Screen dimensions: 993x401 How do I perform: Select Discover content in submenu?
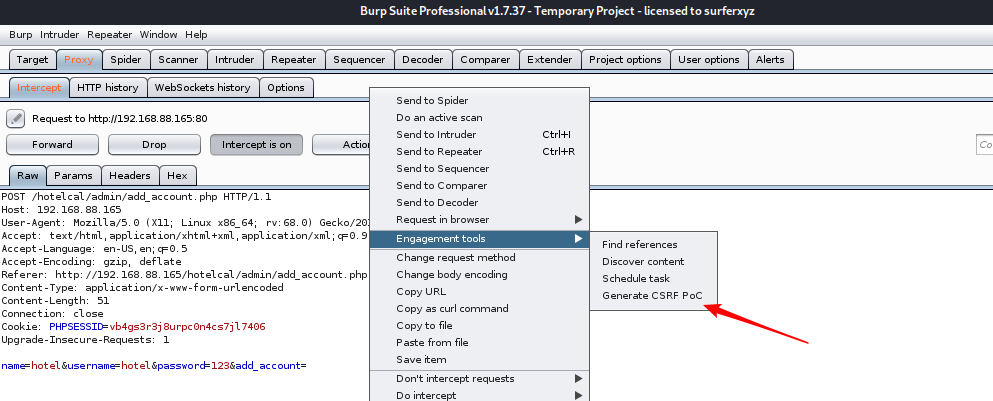[x=654, y=262]
